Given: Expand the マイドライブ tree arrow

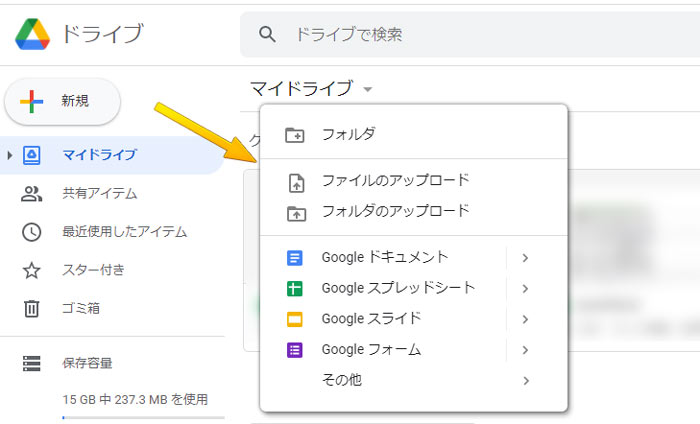Looking at the screenshot, I should coord(9,155).
